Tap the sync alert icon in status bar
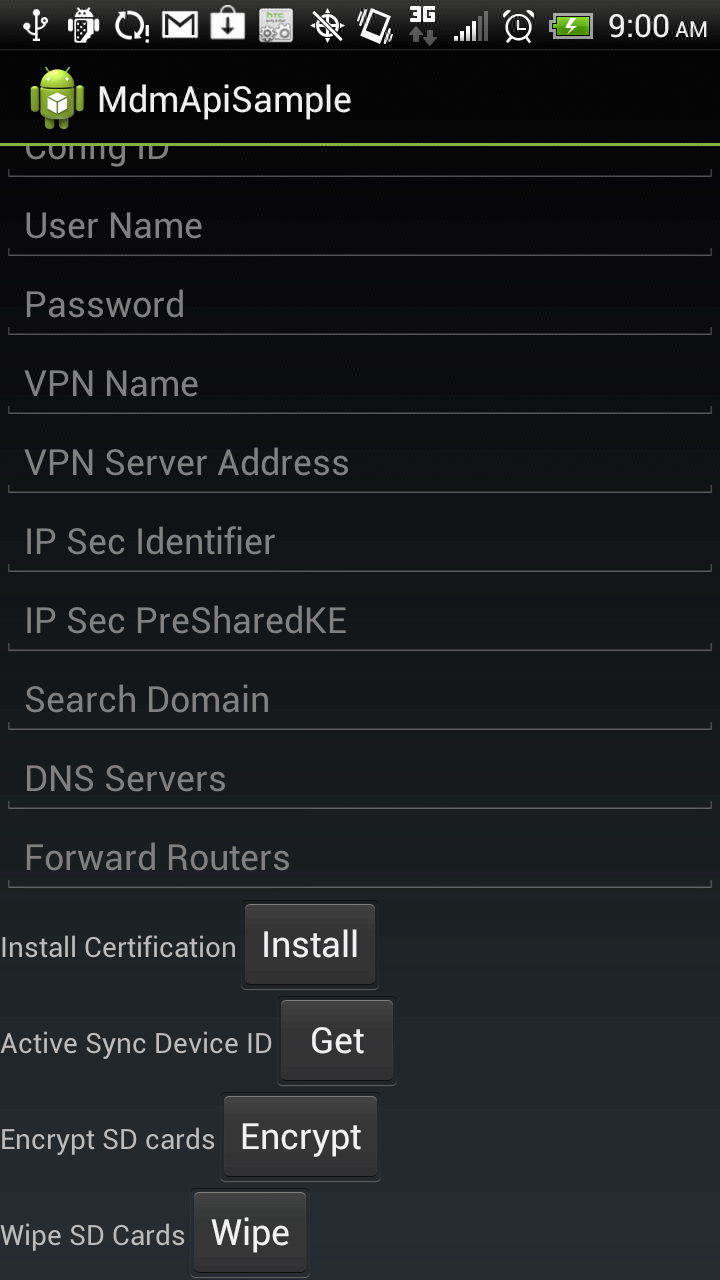 click(x=132, y=25)
